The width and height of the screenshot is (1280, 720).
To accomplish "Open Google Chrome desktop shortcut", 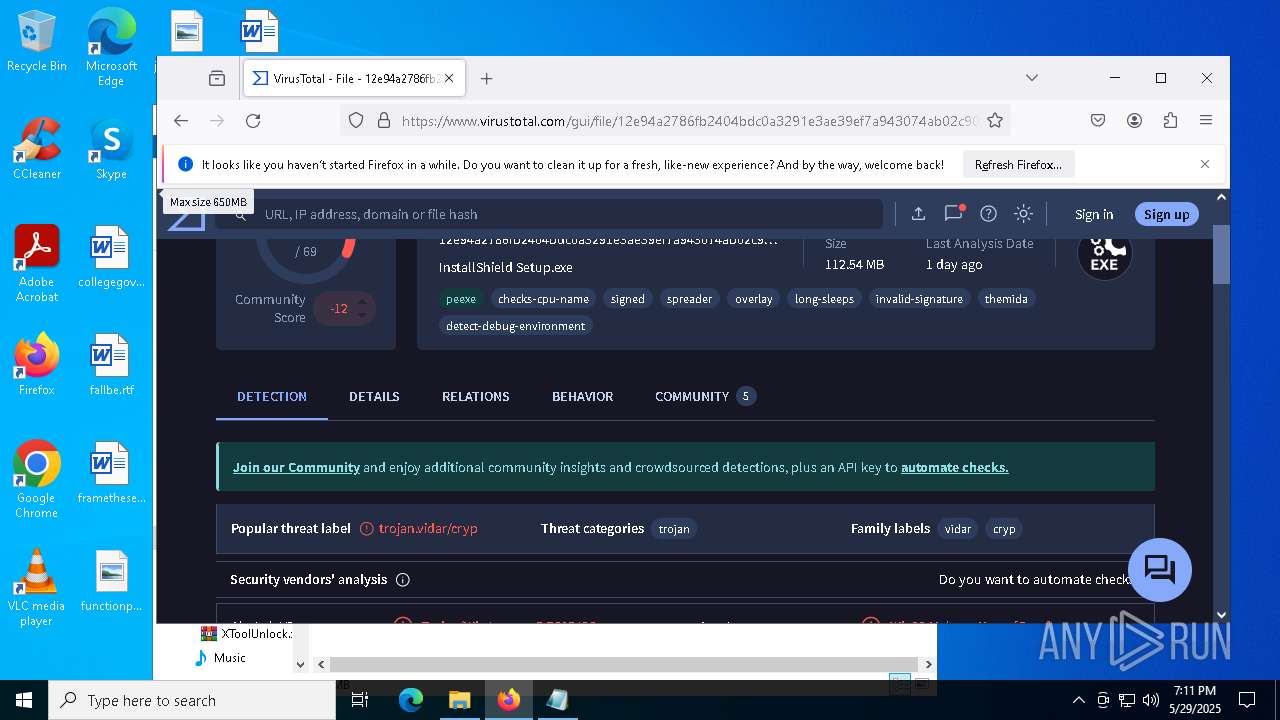I will [37, 480].
